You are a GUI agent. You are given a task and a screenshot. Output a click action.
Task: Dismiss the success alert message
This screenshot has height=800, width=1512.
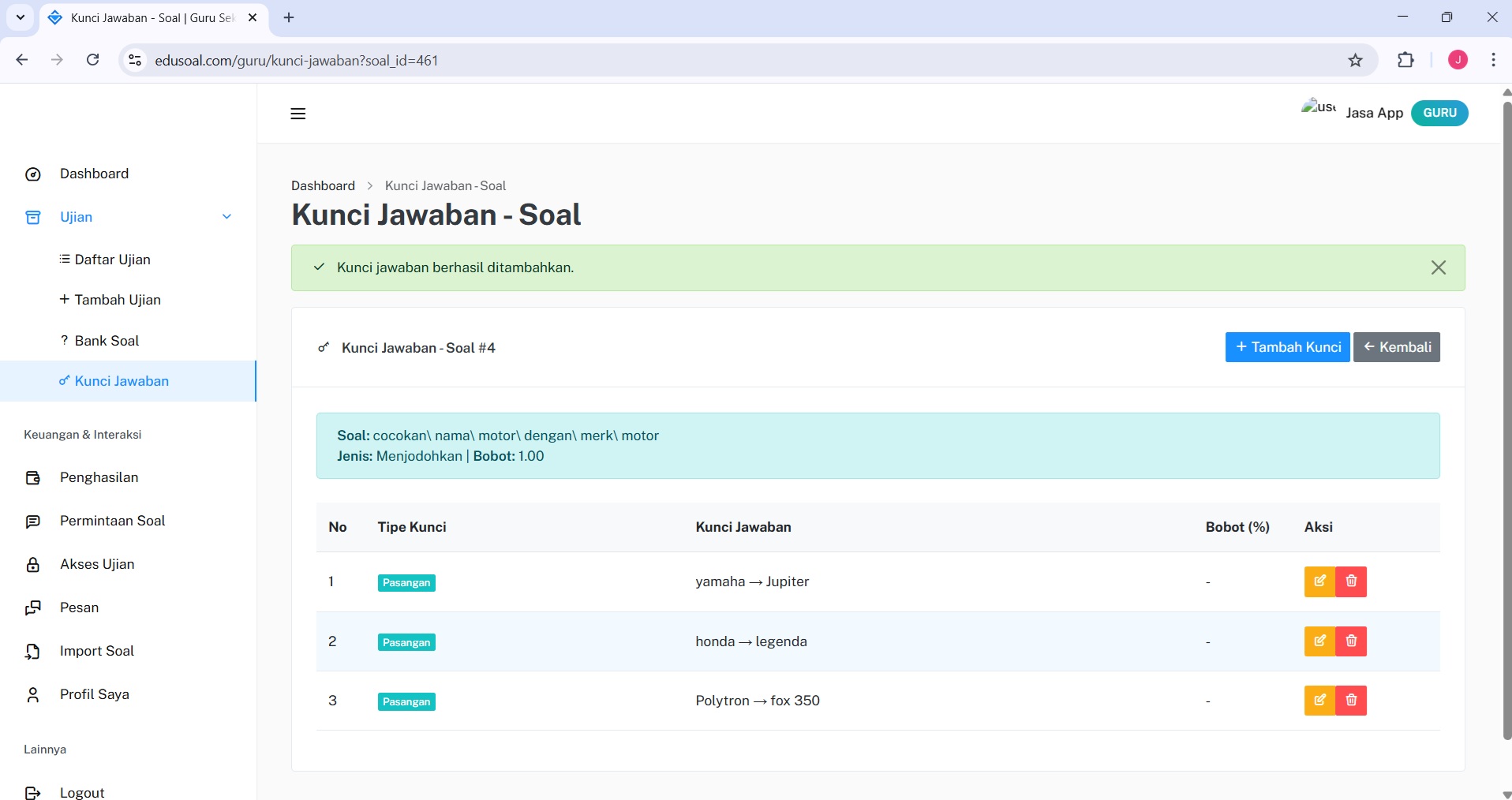(1438, 267)
